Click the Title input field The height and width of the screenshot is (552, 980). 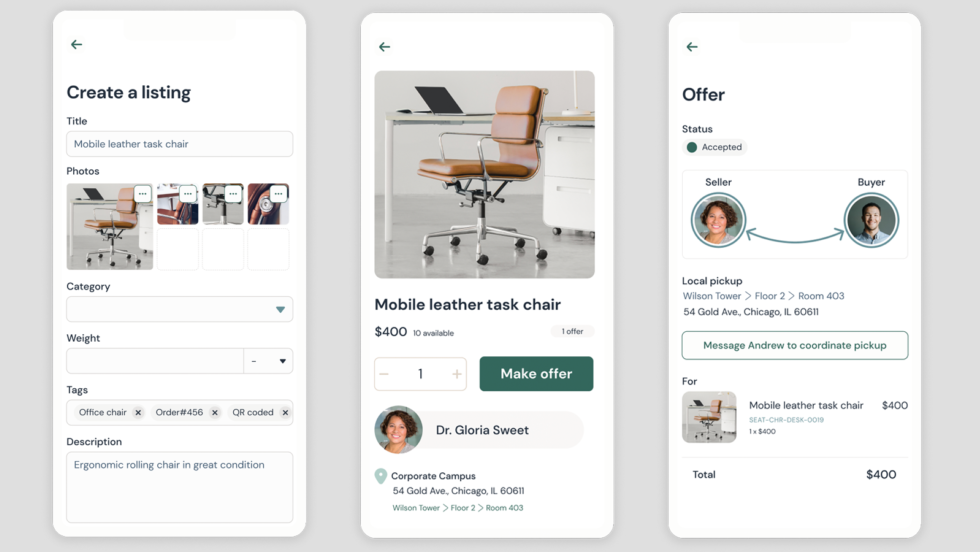click(x=179, y=144)
